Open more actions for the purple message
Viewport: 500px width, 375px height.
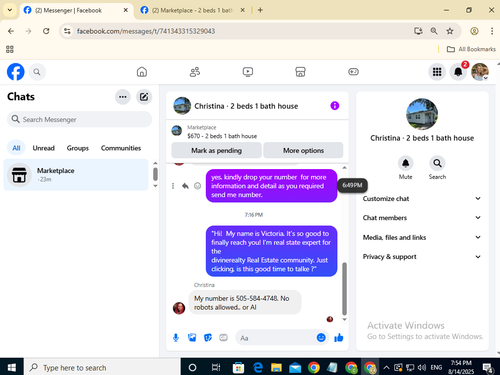point(173,186)
